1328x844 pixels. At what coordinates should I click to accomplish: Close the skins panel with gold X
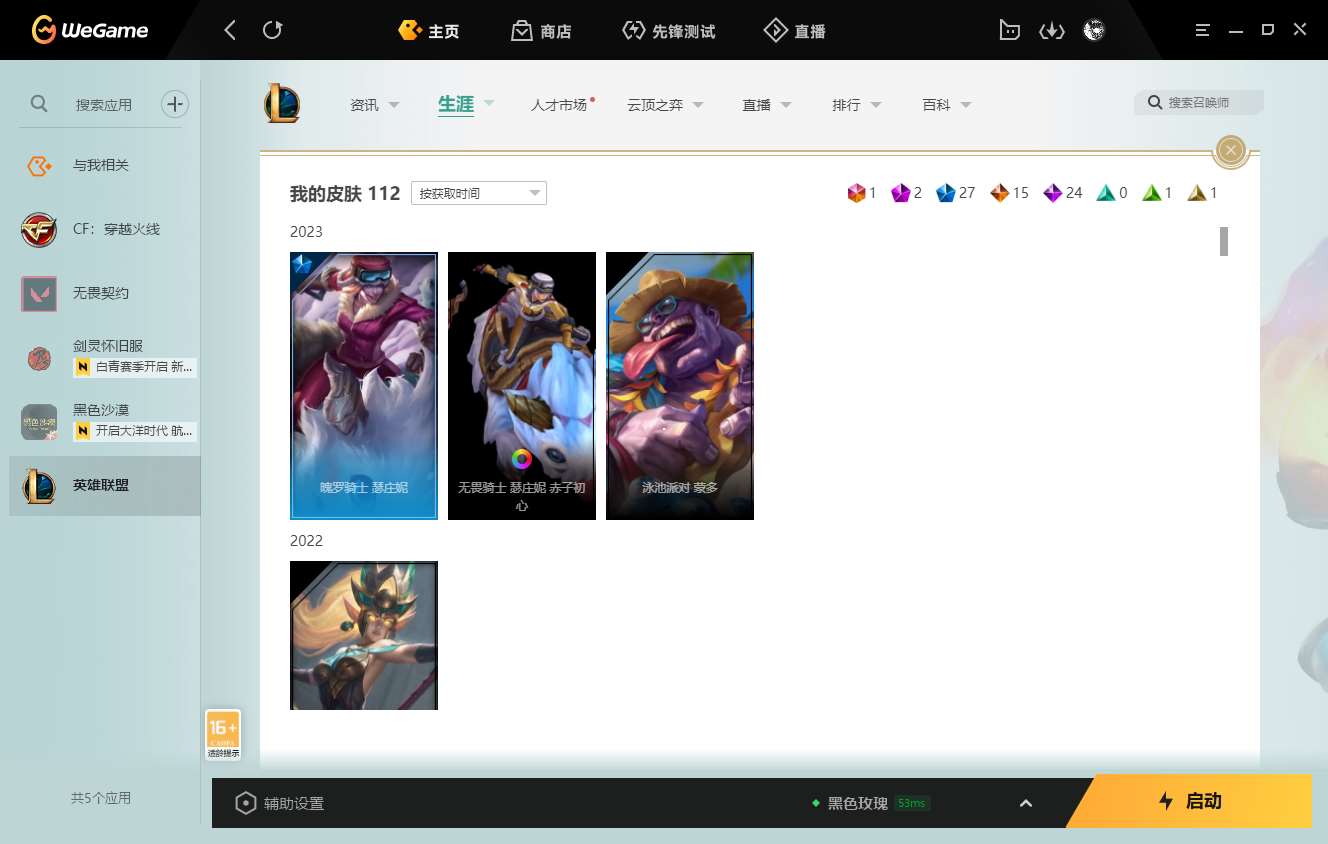click(1231, 151)
